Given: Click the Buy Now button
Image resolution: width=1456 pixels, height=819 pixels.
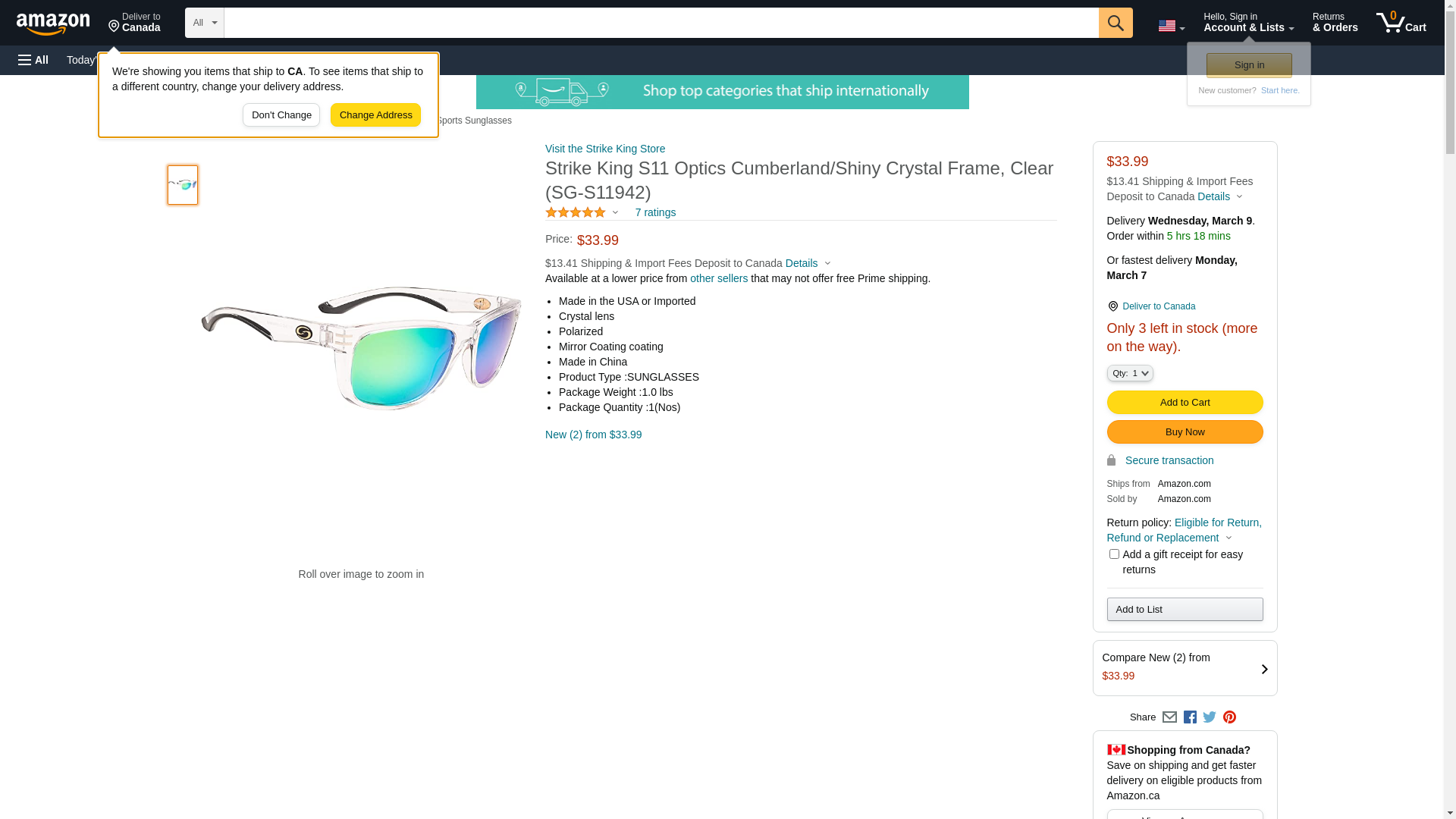Looking at the screenshot, I should pos(1185,432).
